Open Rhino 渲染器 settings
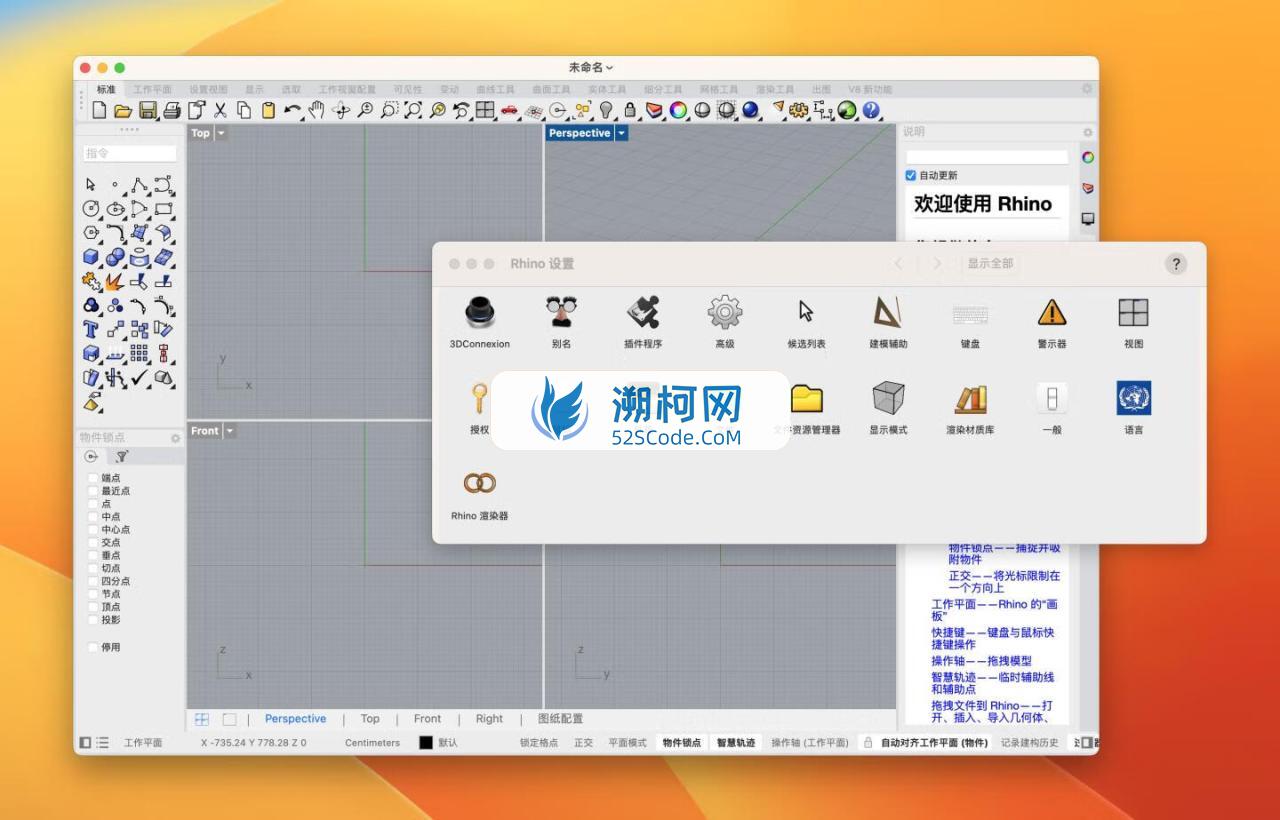The image size is (1280, 820). point(479,495)
